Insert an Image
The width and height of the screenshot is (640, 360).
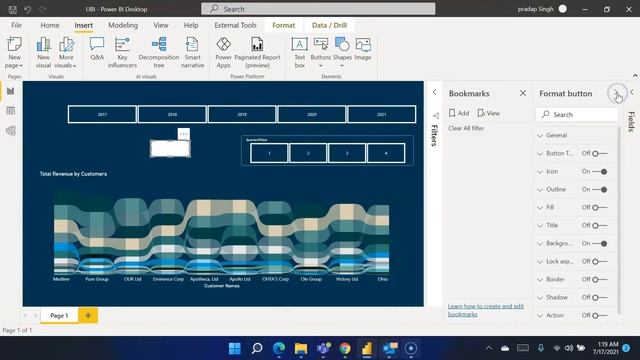pyautogui.click(x=363, y=49)
